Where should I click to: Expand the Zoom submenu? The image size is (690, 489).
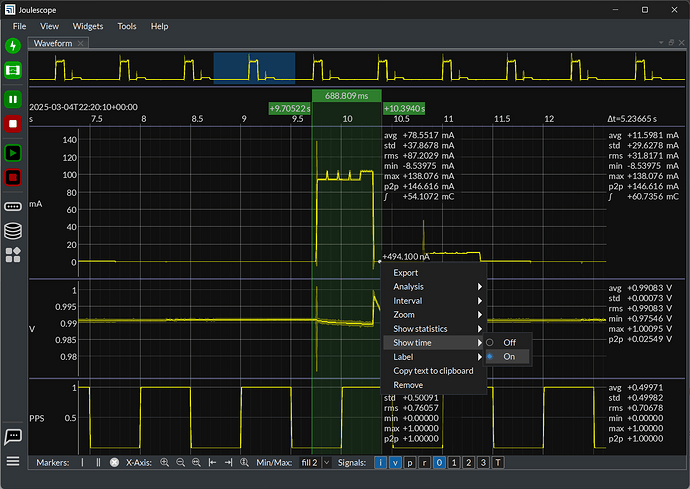coord(433,315)
